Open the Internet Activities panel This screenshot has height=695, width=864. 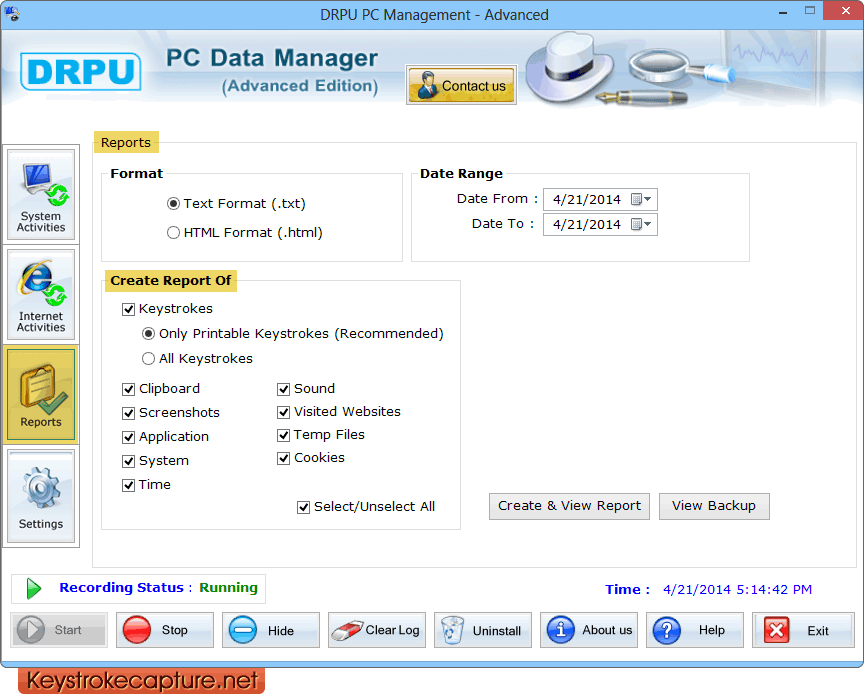coord(41,294)
